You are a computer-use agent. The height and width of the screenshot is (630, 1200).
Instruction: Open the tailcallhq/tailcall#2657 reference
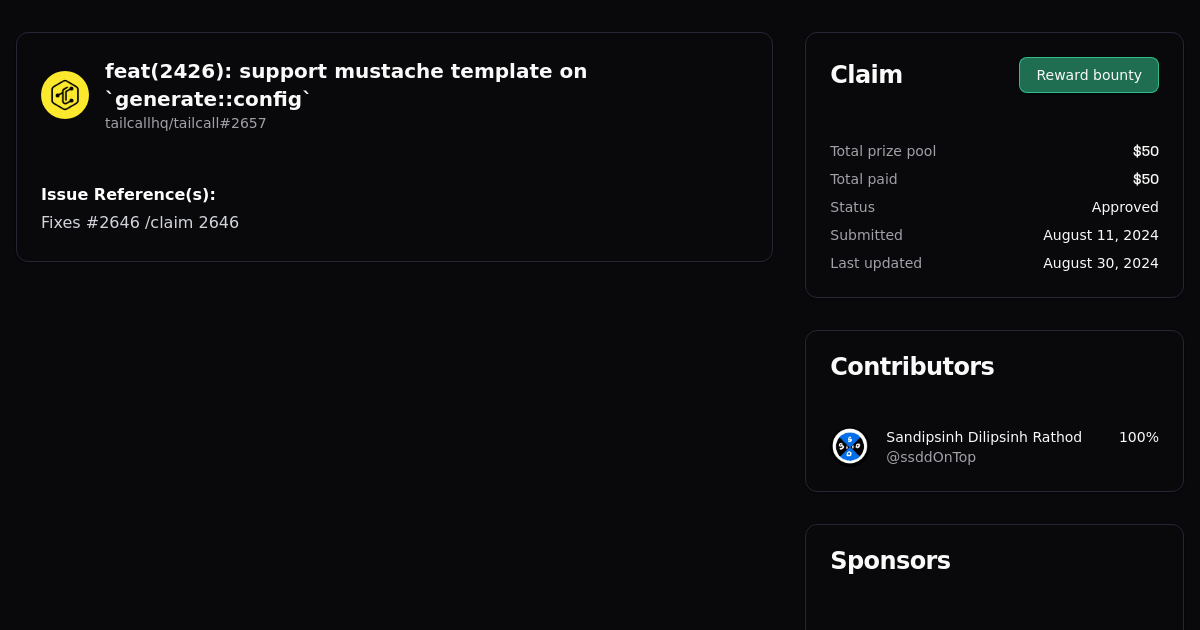[x=185, y=123]
